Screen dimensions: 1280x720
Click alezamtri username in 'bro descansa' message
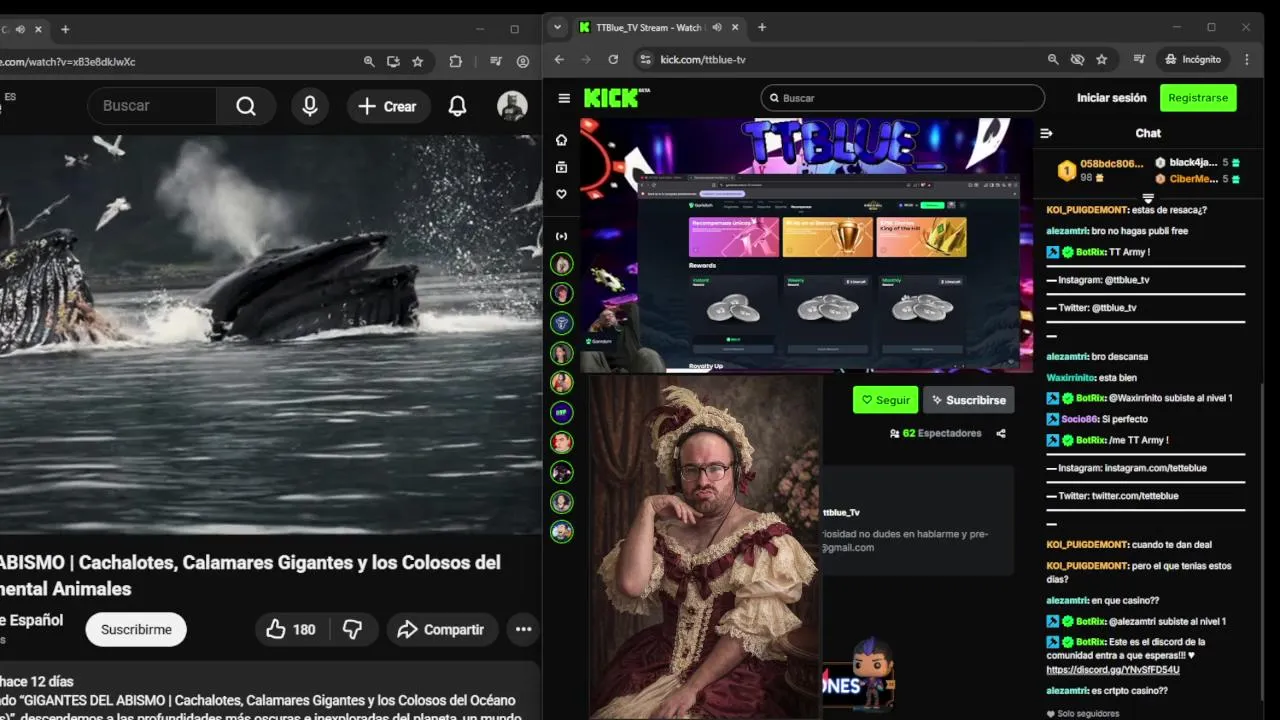pos(1067,356)
